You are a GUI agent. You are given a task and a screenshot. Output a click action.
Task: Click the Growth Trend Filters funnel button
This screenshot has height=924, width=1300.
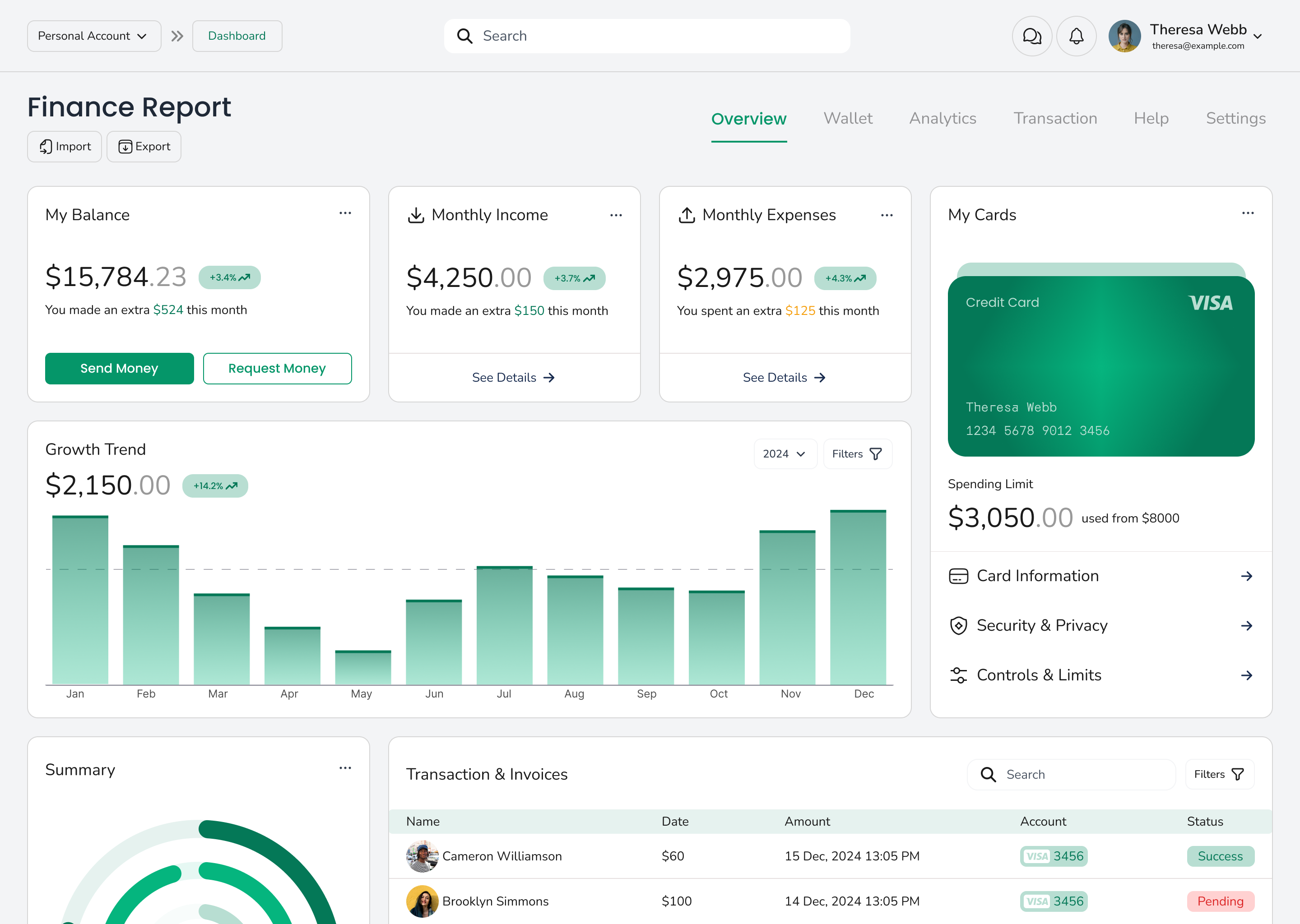(858, 454)
